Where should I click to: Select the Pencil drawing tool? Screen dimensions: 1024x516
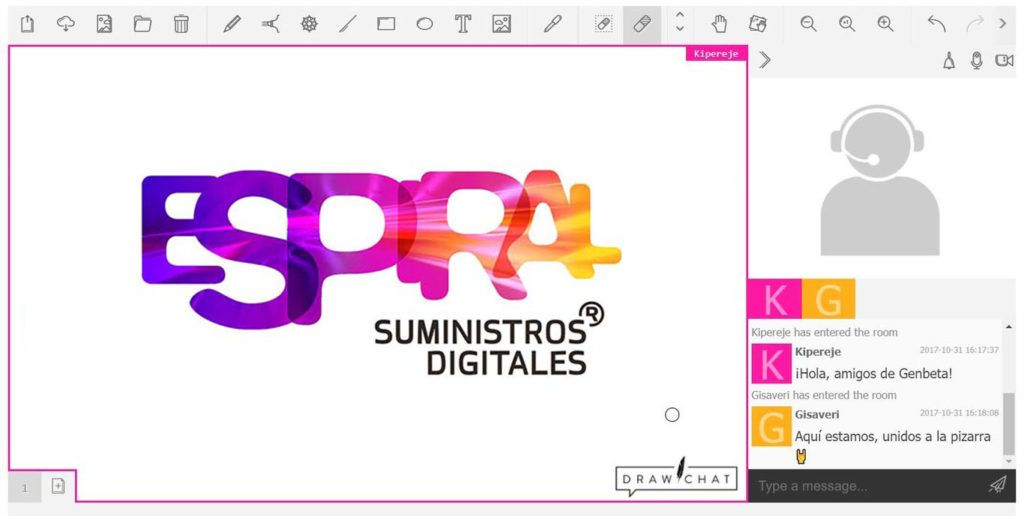(232, 24)
